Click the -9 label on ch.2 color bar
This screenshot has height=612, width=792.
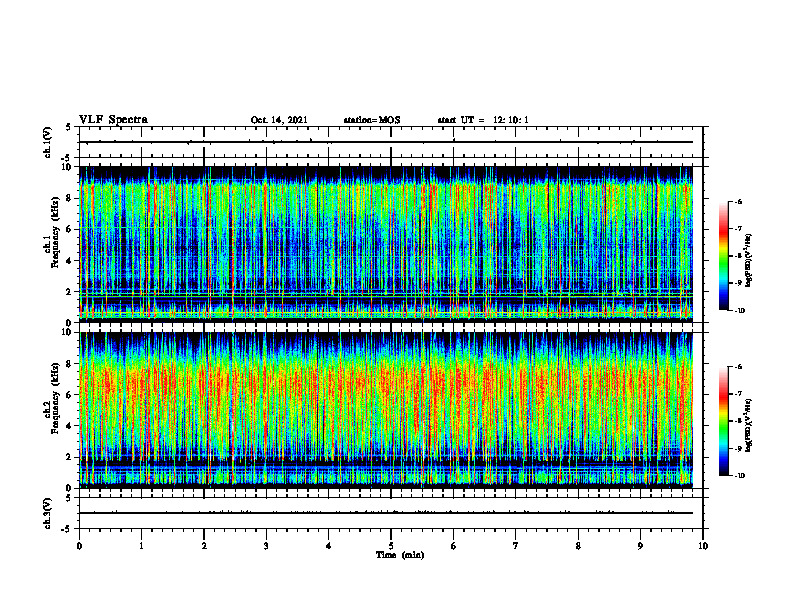[x=738, y=448]
